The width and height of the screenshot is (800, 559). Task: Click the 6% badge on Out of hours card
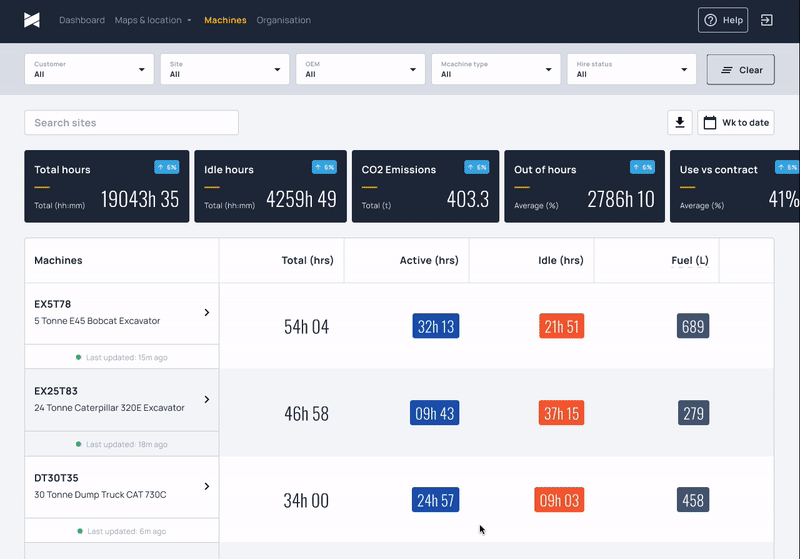[642, 167]
